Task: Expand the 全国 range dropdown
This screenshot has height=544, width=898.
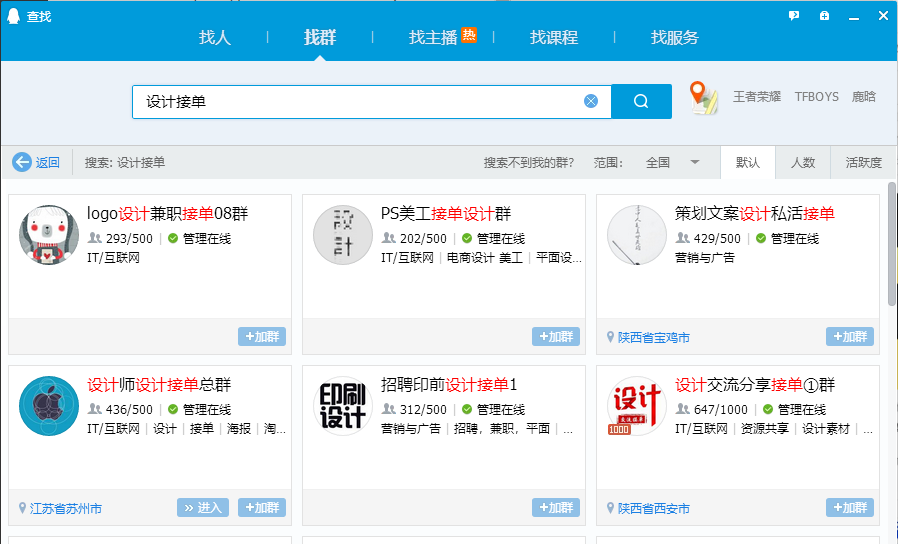Action: point(694,162)
